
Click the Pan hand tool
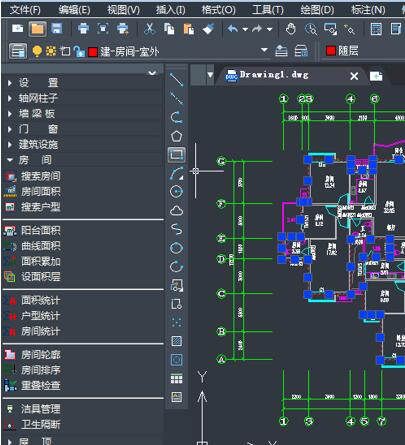point(291,29)
